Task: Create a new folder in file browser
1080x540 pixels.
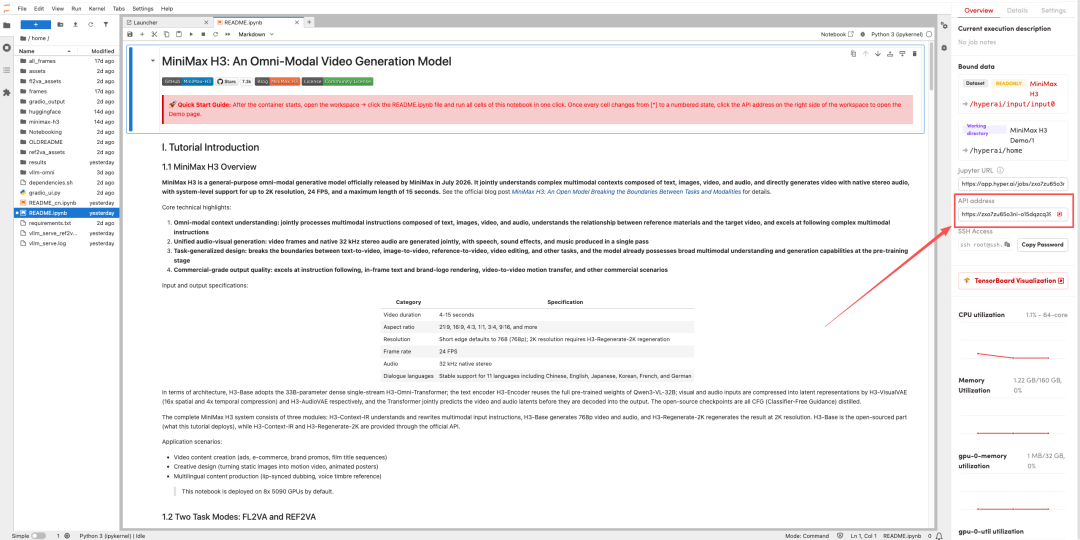Action: coord(61,24)
